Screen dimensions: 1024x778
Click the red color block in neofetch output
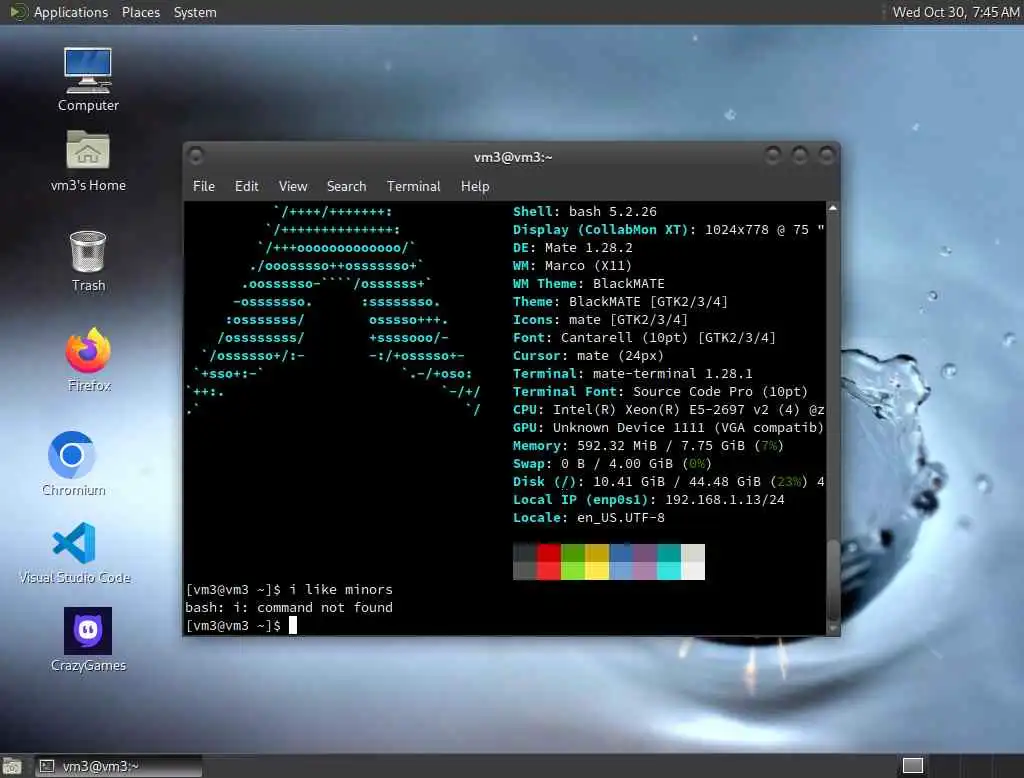tap(549, 562)
